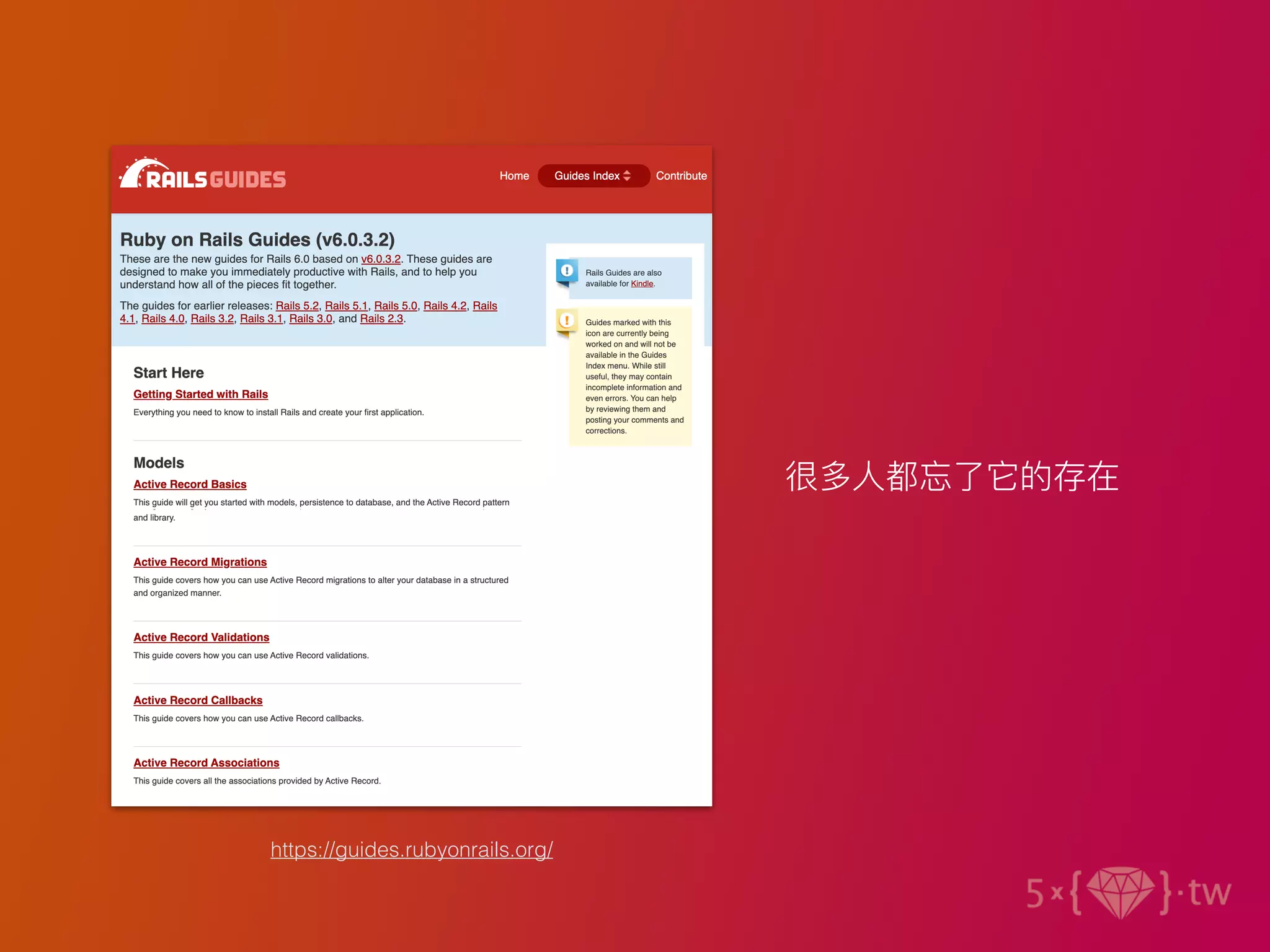Click the guides.rubyonrails.org URL below screenshot

point(412,849)
